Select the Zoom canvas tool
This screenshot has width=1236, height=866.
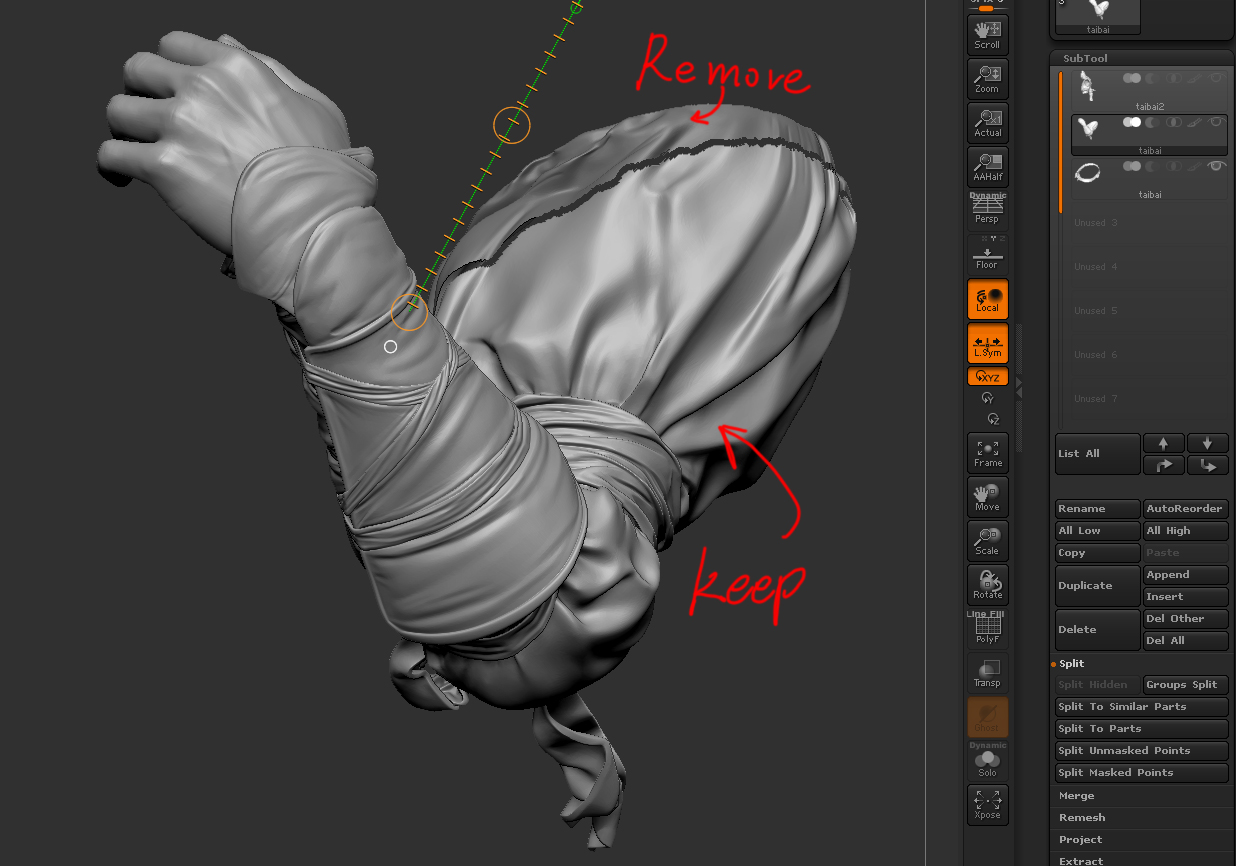click(987, 78)
